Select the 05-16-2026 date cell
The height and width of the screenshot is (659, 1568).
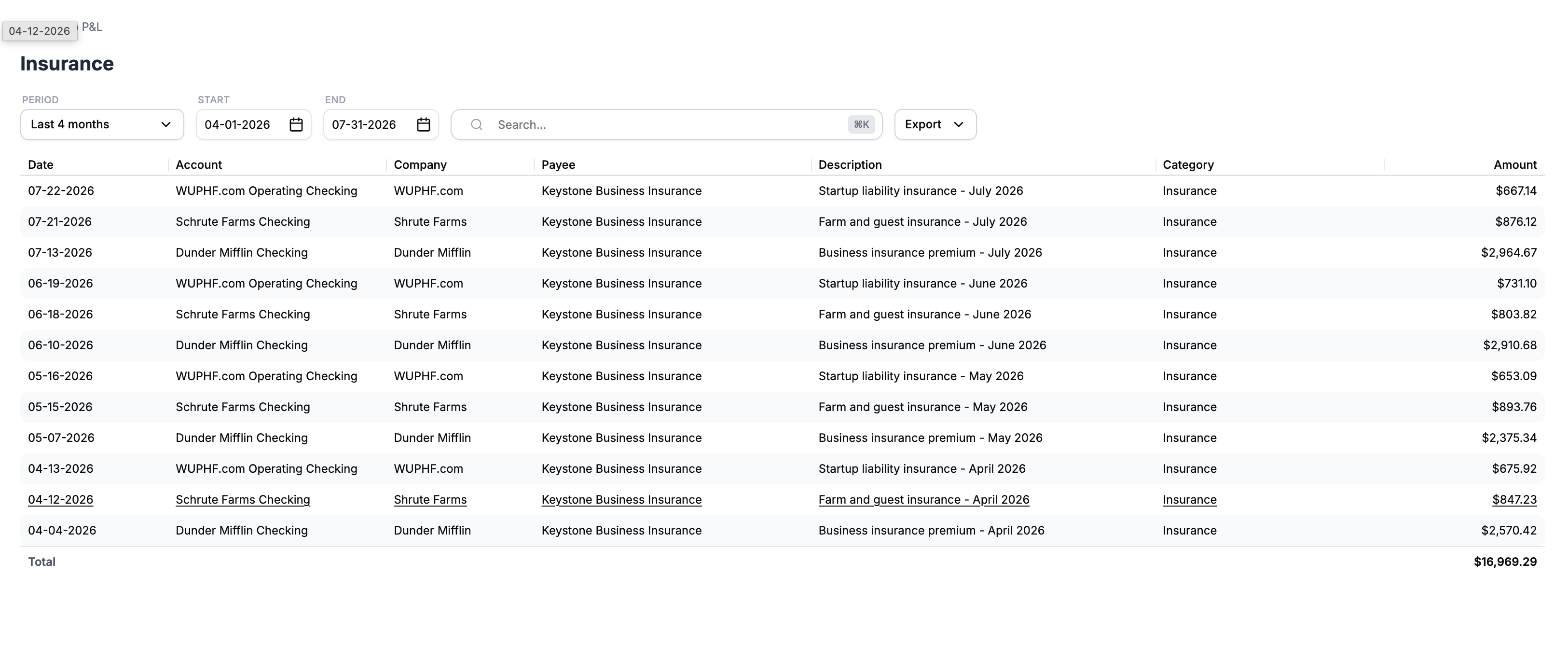(x=60, y=376)
